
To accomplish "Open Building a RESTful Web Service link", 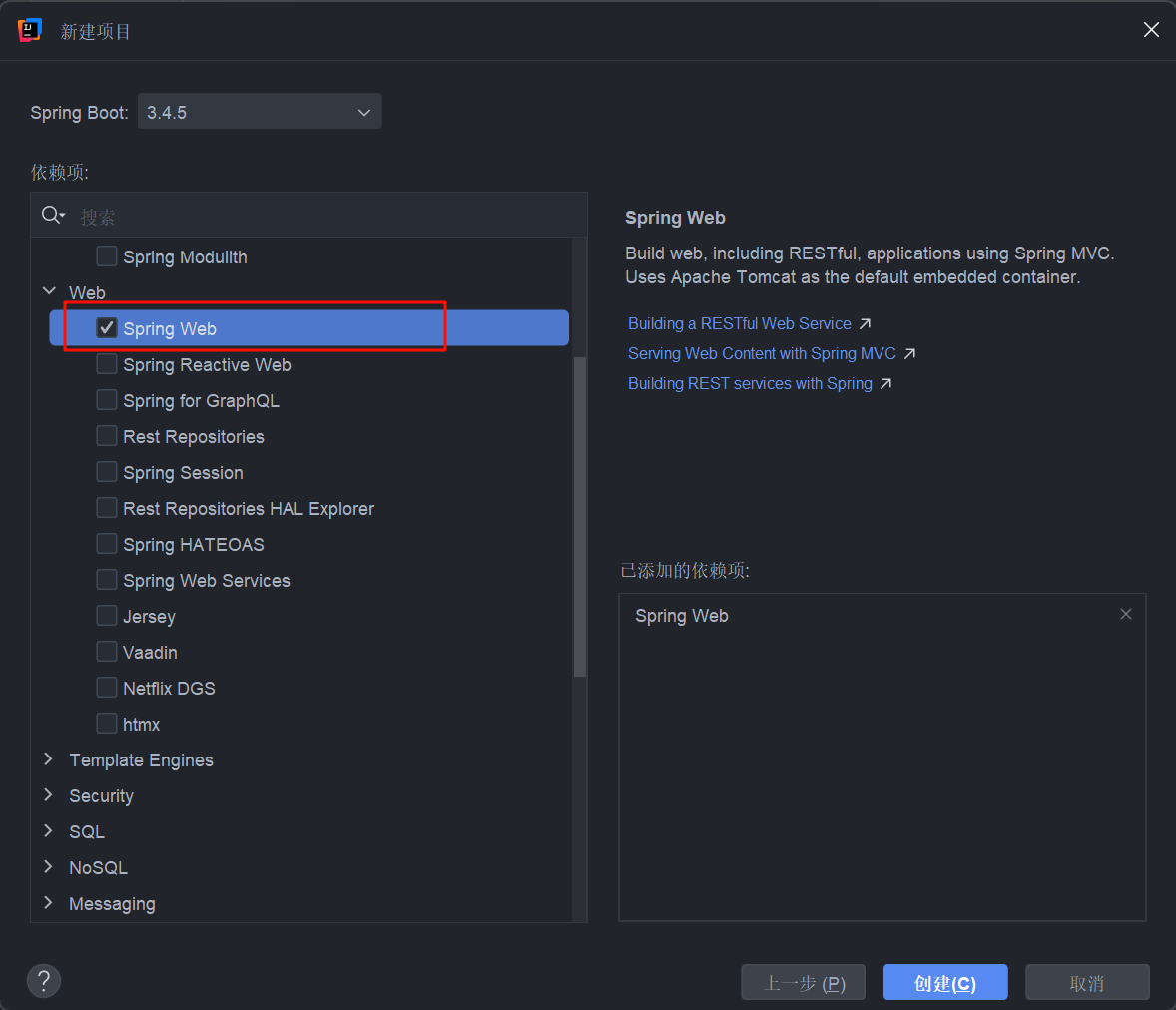I will (x=739, y=324).
